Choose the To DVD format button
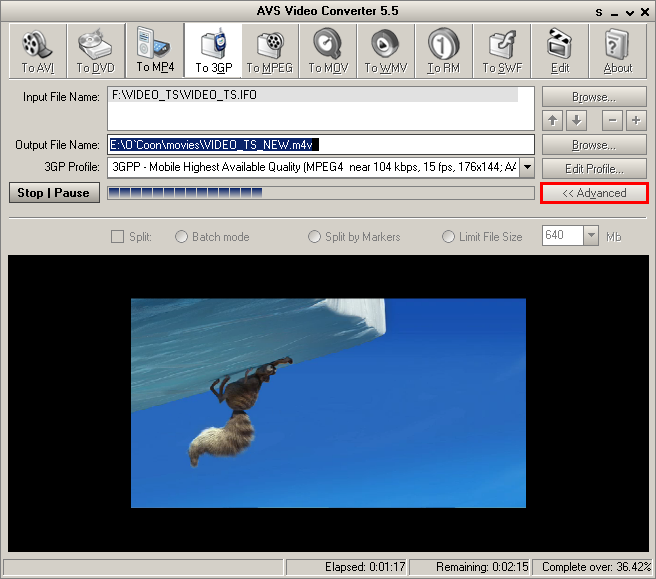This screenshot has height=579, width=656. click(96, 51)
